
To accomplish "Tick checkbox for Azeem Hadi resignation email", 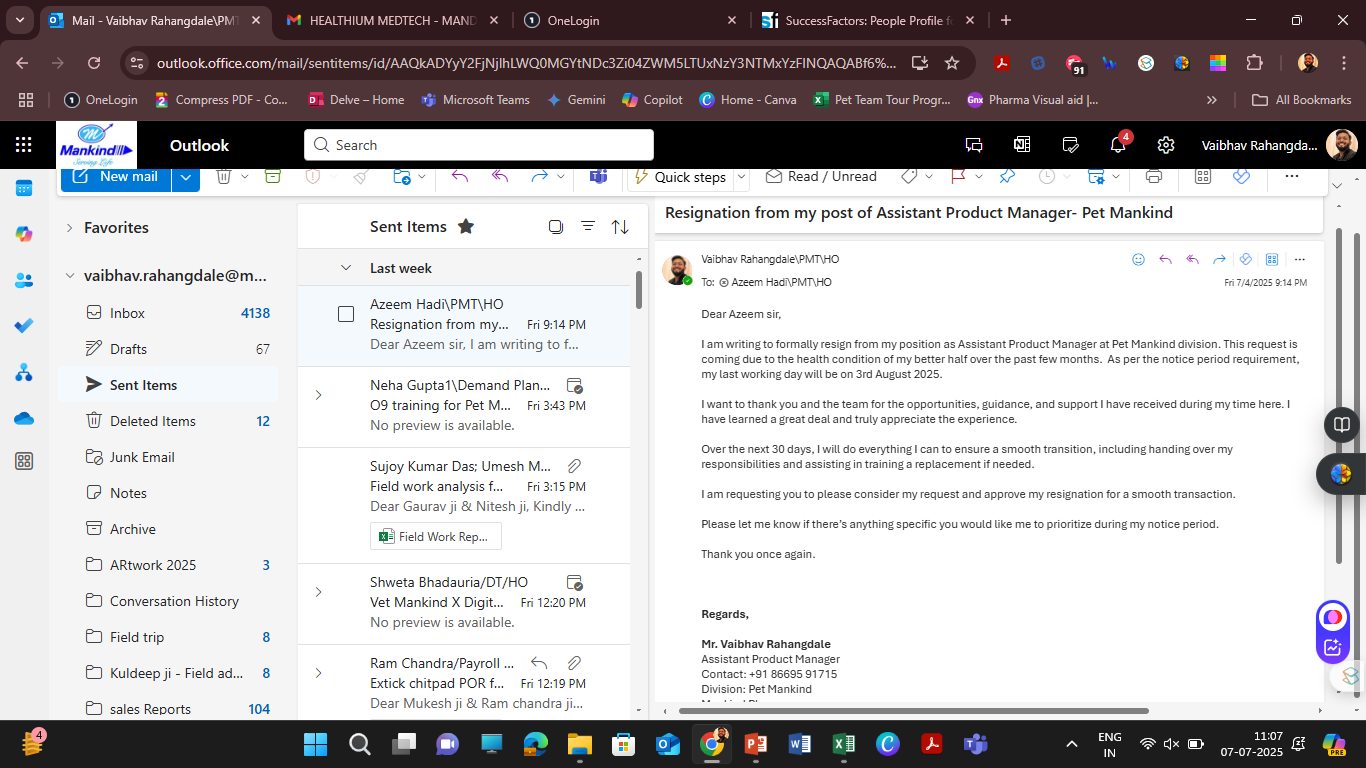I will [x=346, y=314].
